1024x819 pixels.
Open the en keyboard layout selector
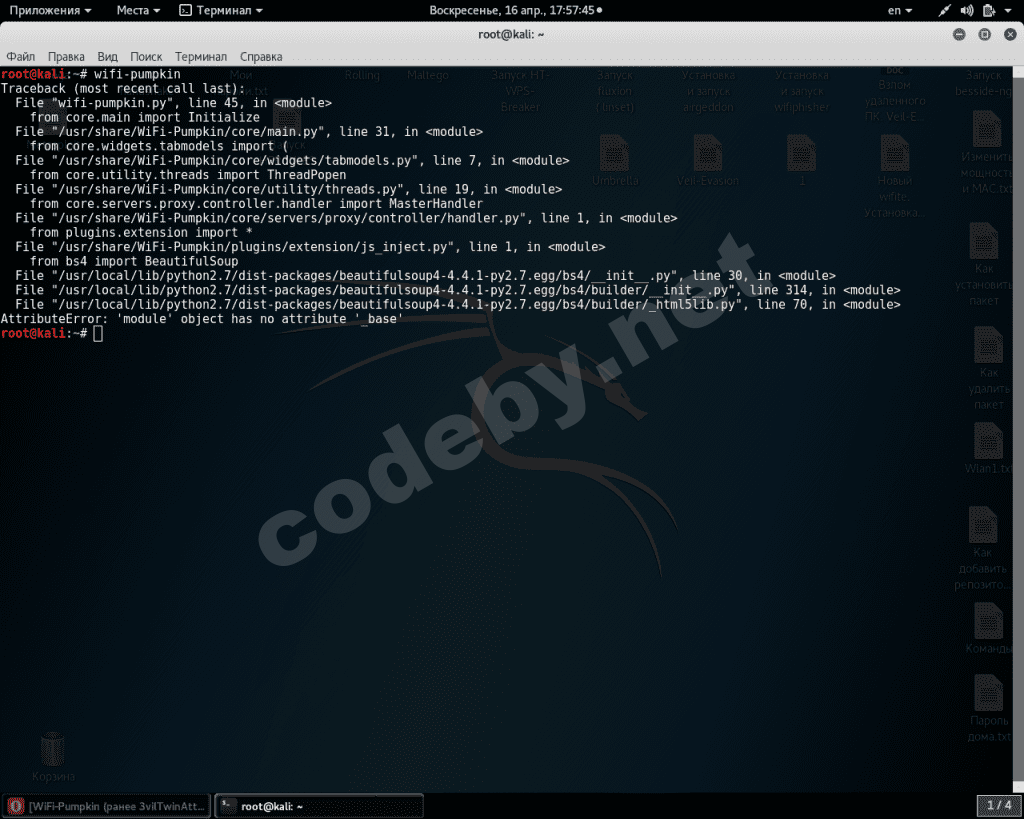coord(899,10)
